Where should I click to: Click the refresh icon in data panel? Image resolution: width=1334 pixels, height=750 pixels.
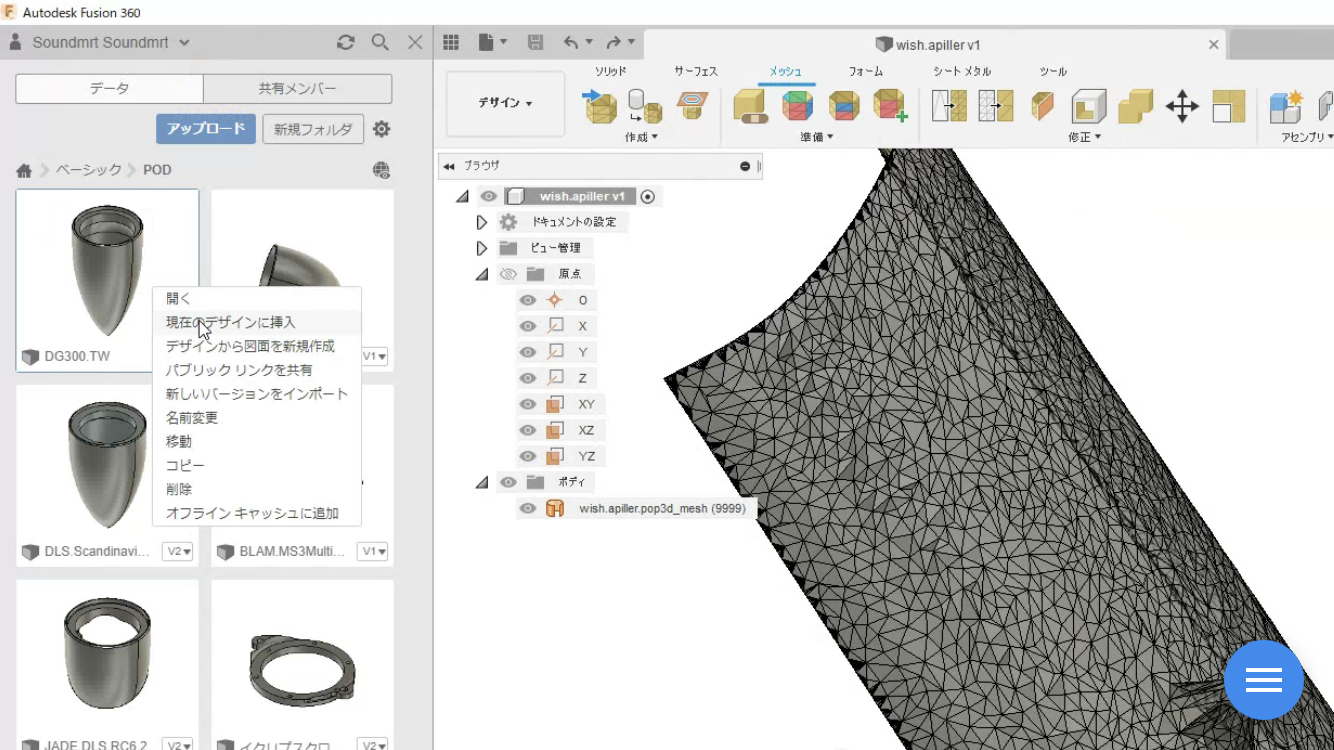point(346,42)
